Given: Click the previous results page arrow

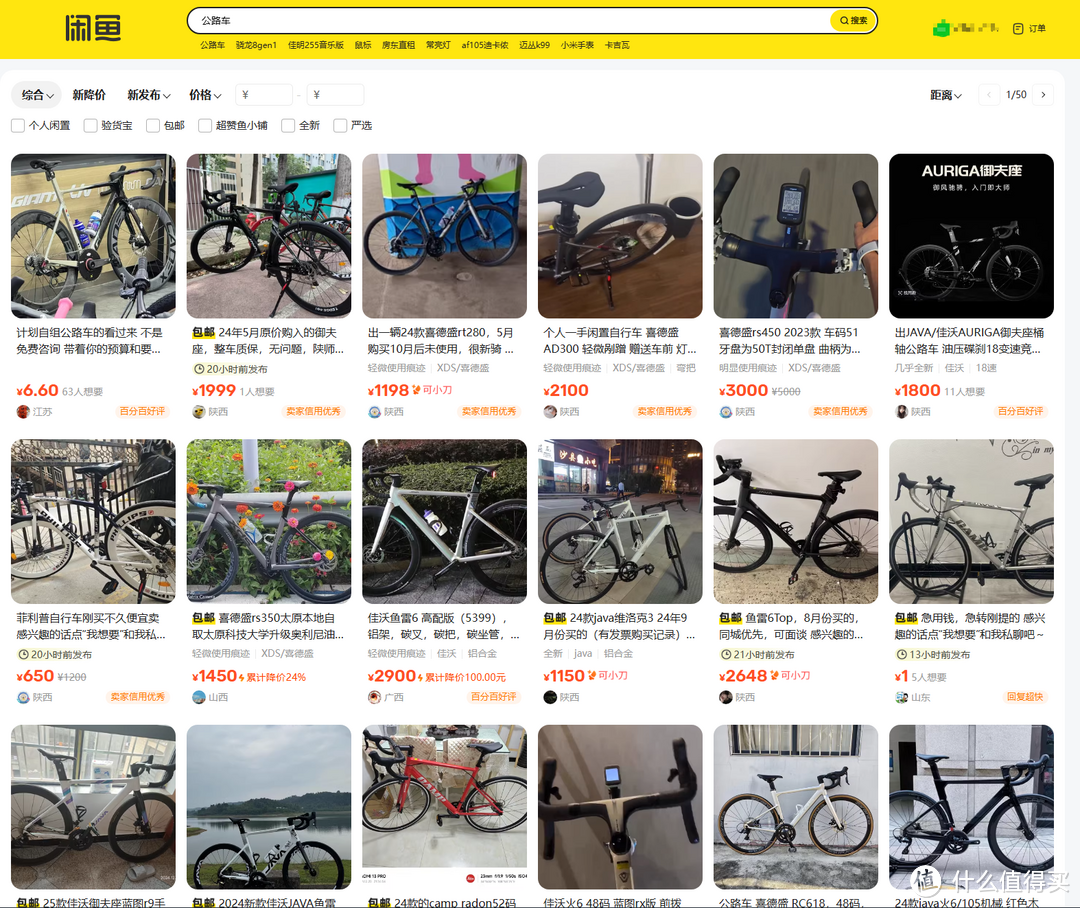Looking at the screenshot, I should pyautogui.click(x=990, y=95).
